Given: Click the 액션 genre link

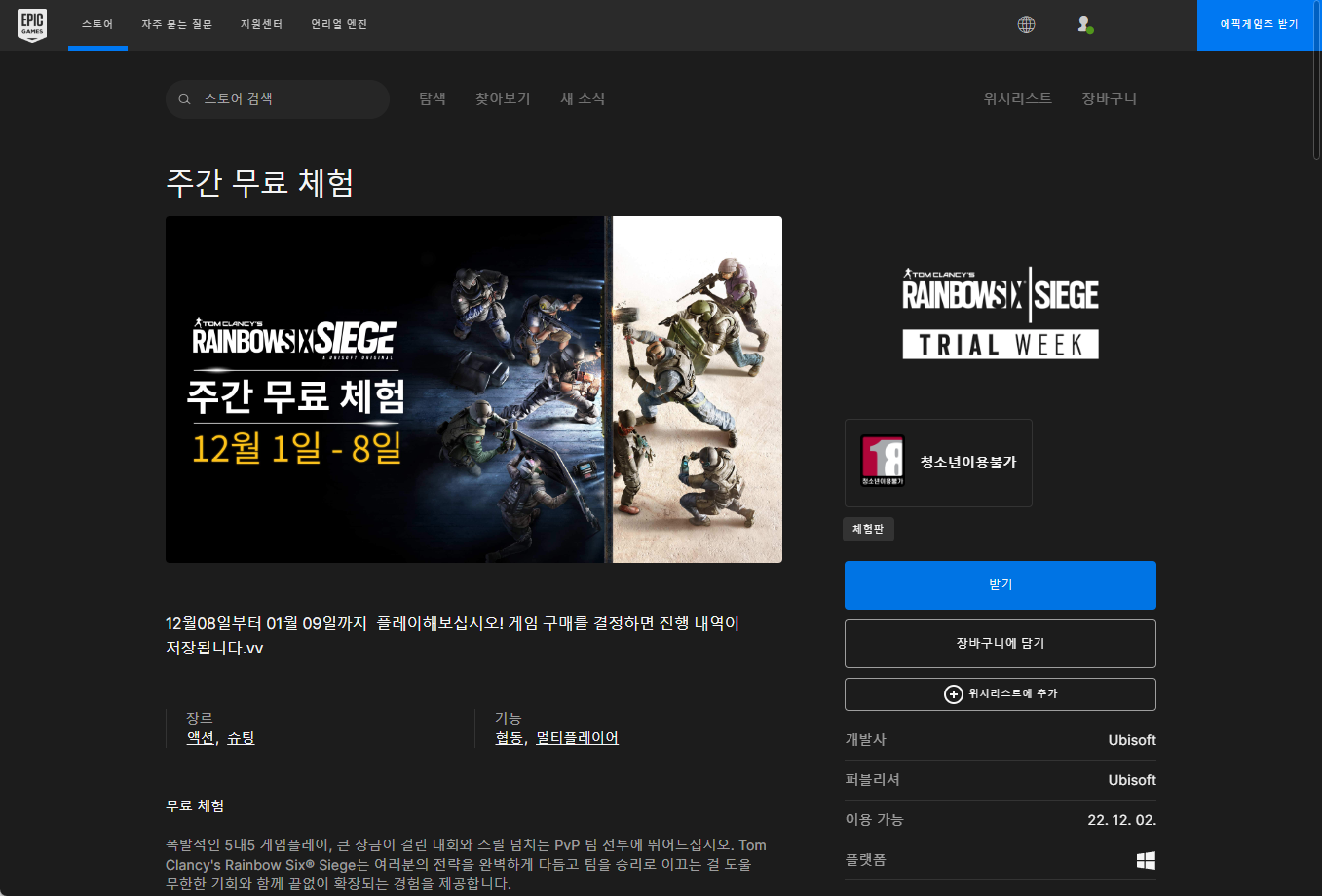Looking at the screenshot, I should tap(201, 738).
